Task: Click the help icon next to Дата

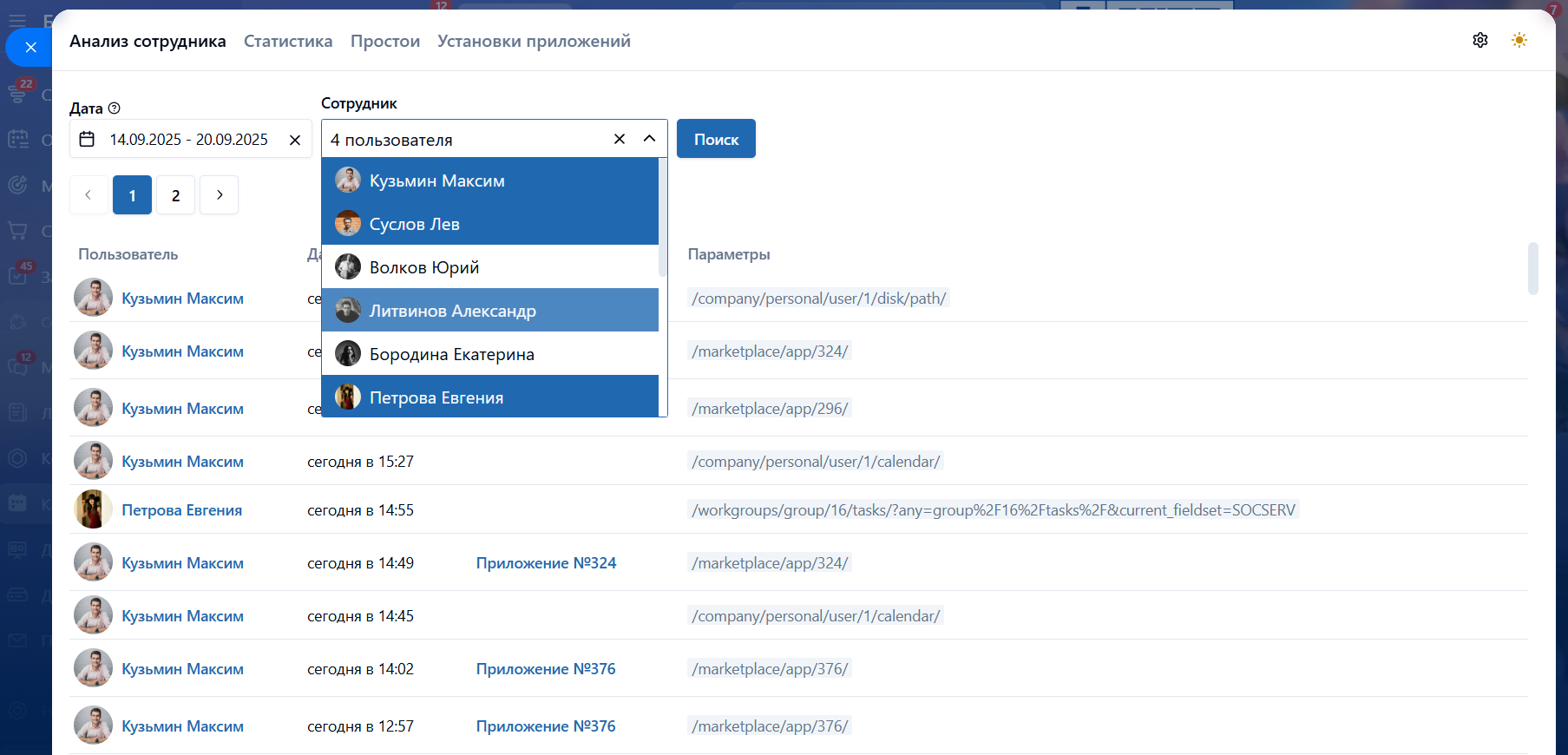Action: tap(114, 108)
